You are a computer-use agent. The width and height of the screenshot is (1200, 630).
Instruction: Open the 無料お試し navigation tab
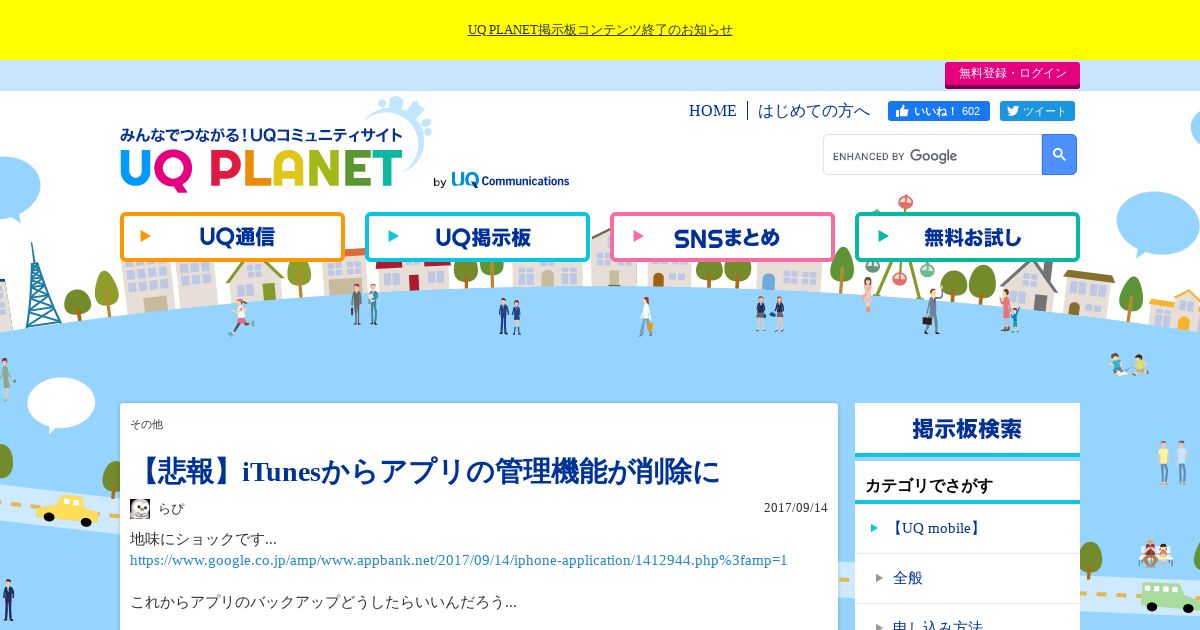tap(967, 237)
